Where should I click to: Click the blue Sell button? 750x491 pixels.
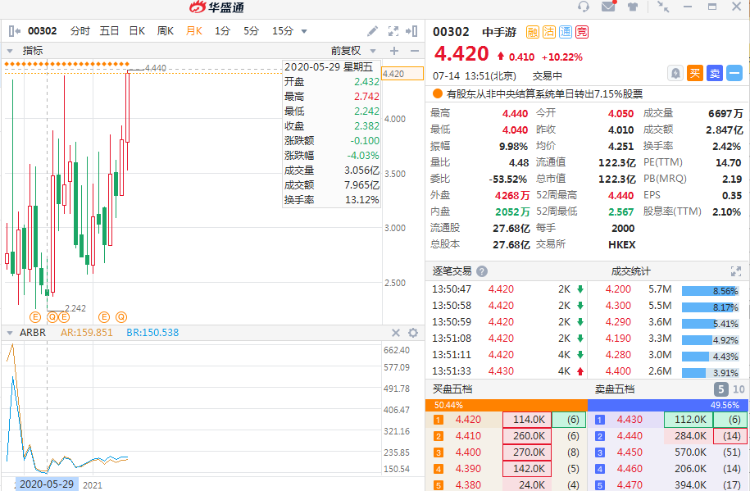click(x=715, y=72)
